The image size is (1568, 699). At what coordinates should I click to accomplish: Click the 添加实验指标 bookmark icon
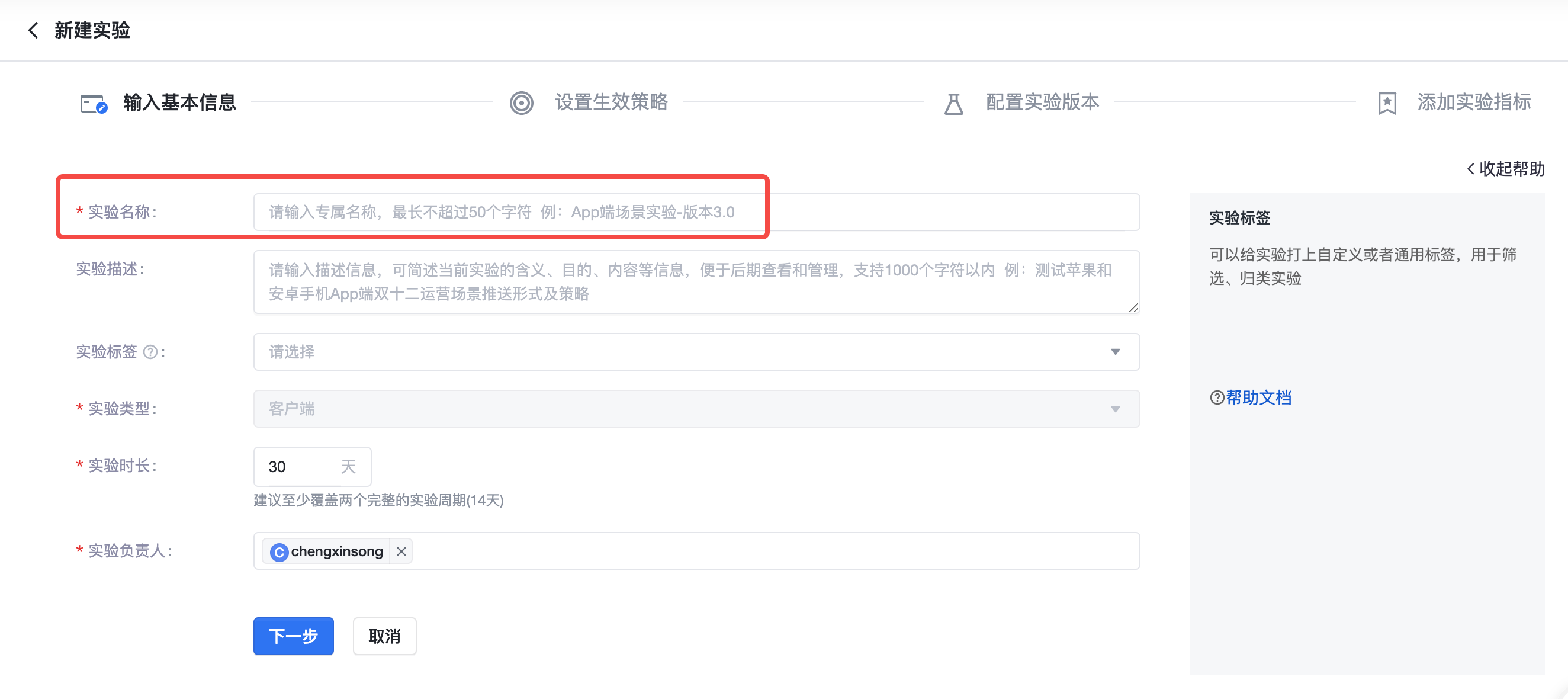click(x=1387, y=103)
